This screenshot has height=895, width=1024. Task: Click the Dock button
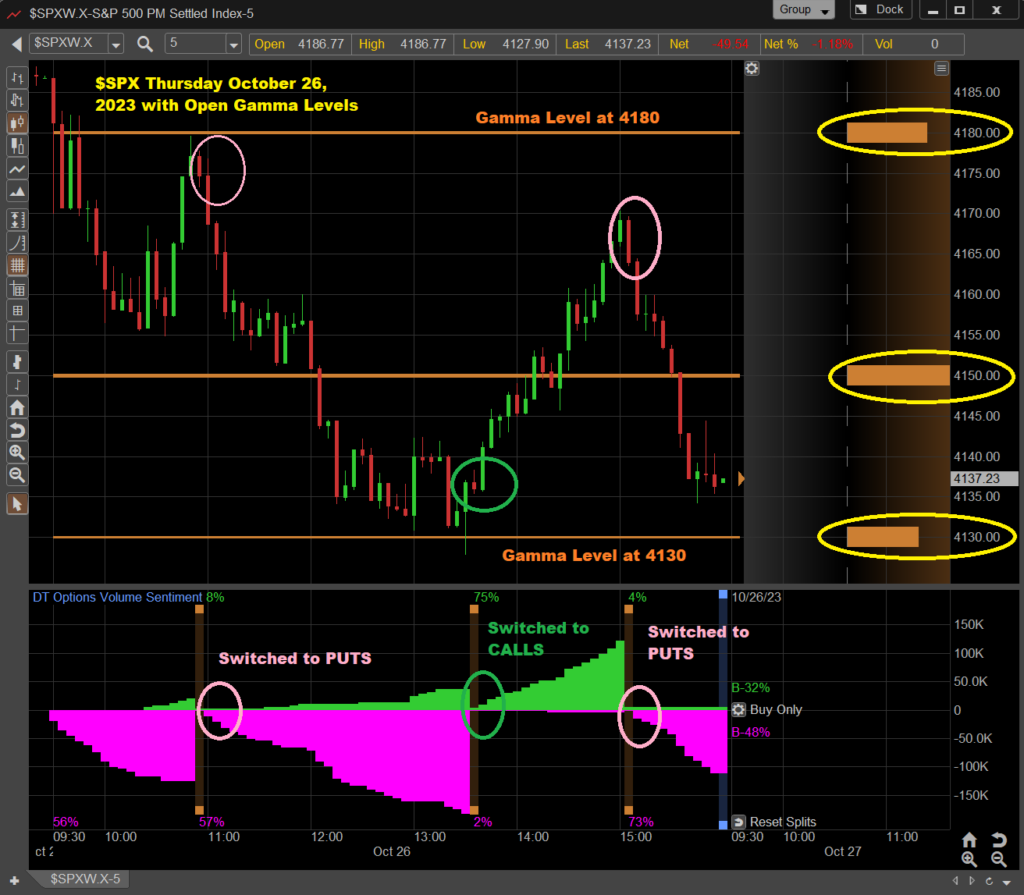coord(881,10)
